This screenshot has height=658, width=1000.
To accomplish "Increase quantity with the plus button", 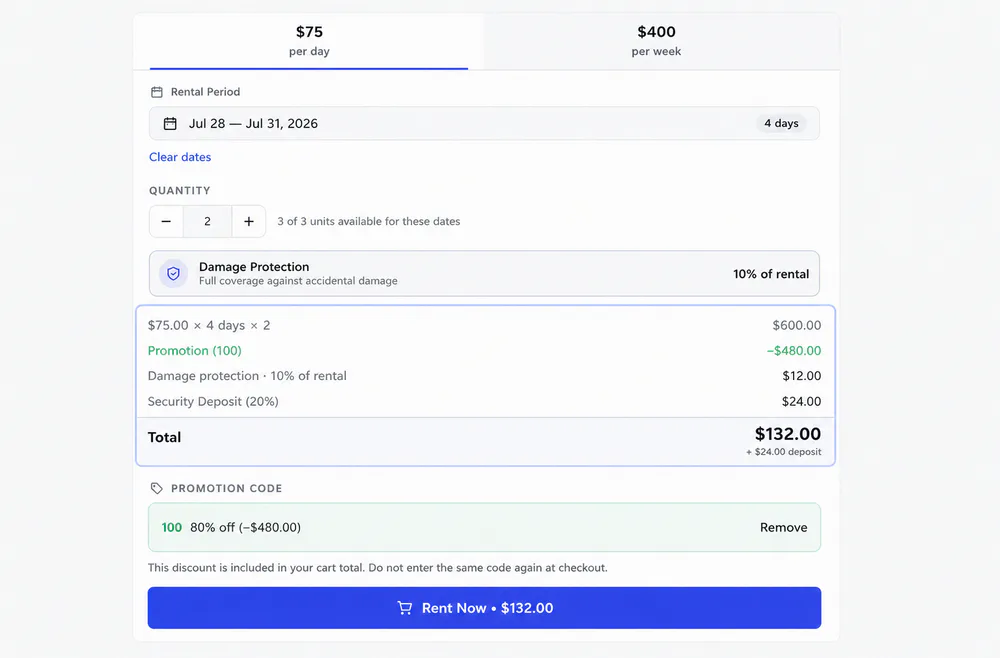I will point(249,221).
